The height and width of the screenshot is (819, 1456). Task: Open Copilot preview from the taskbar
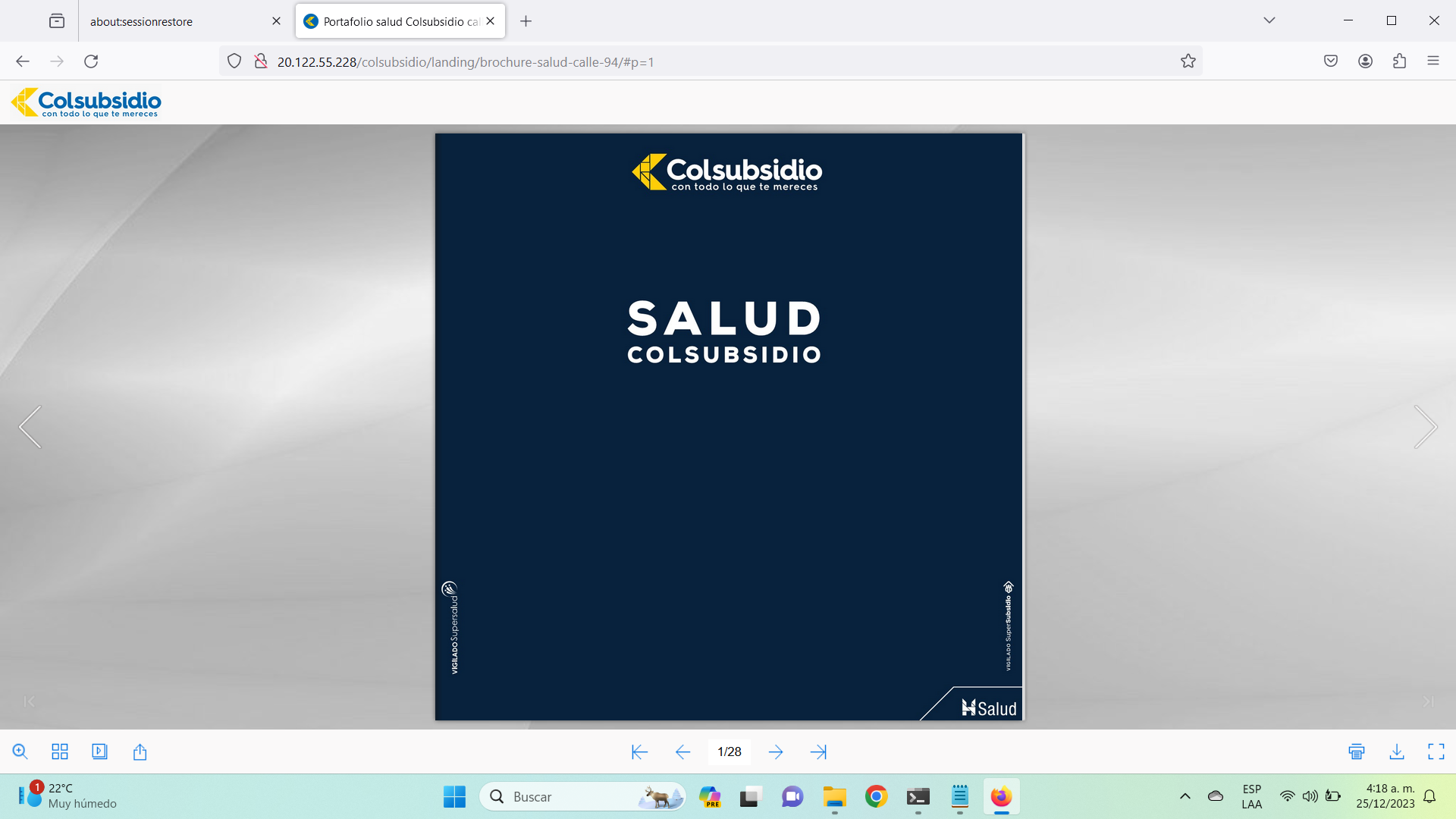pyautogui.click(x=710, y=797)
